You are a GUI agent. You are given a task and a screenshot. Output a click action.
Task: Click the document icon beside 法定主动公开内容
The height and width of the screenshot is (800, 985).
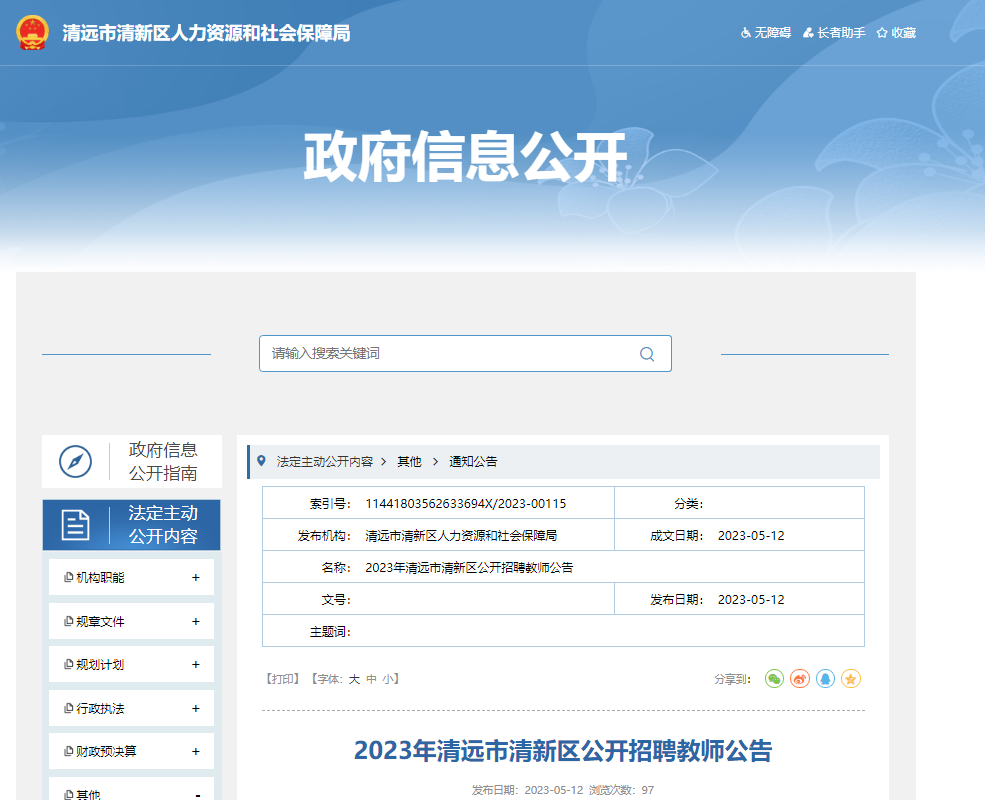coord(76,525)
